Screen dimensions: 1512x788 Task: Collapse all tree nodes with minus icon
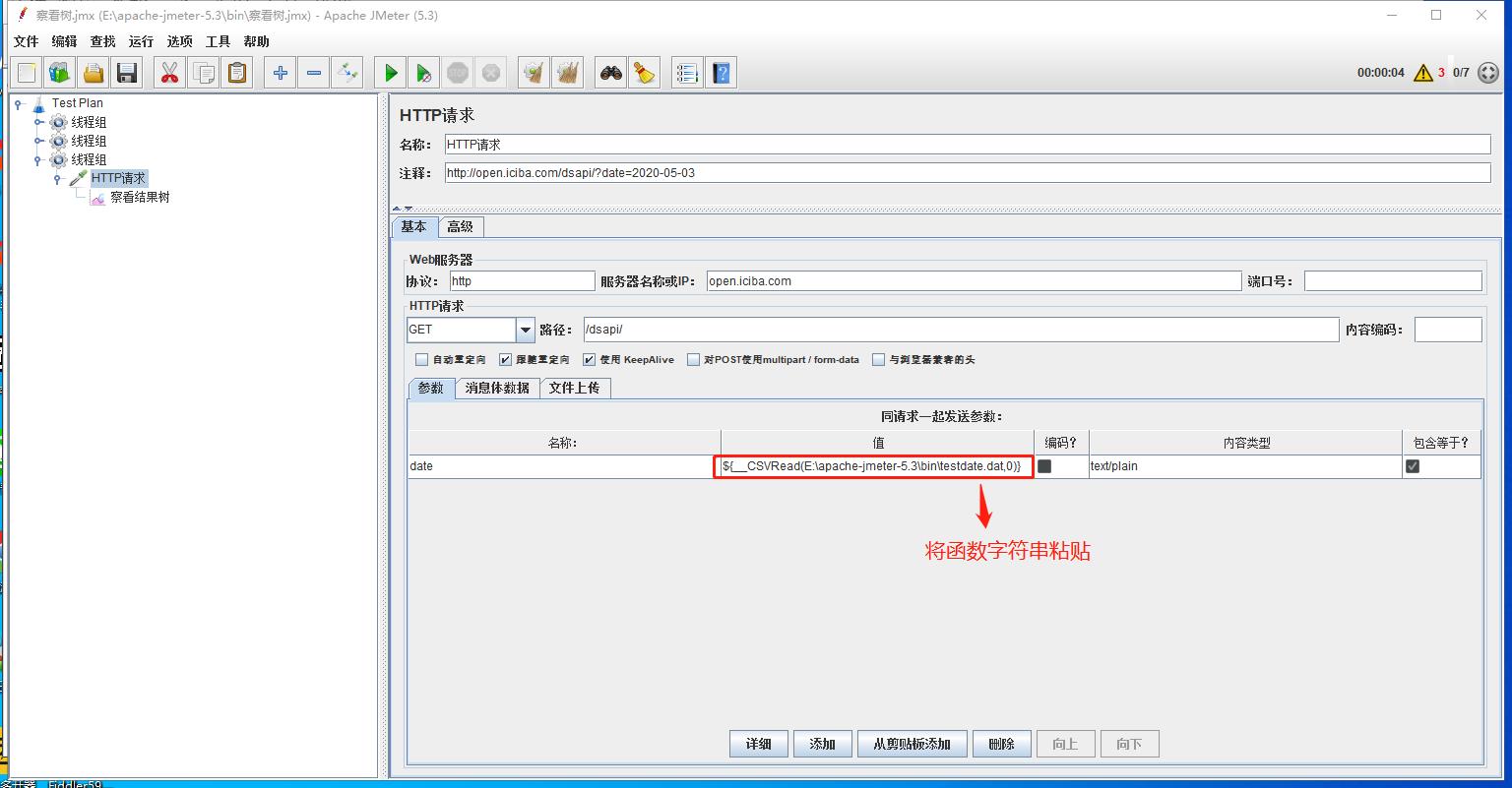pos(314,73)
